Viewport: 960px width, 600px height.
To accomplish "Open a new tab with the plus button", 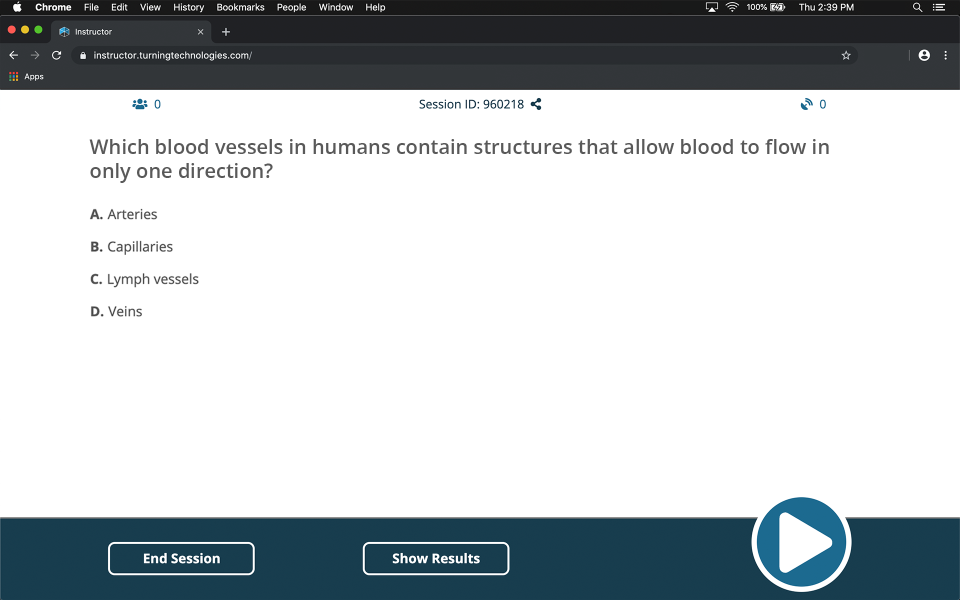I will point(226,32).
